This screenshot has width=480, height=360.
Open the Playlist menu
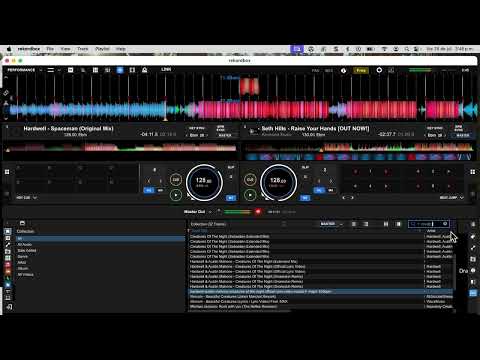(102, 49)
